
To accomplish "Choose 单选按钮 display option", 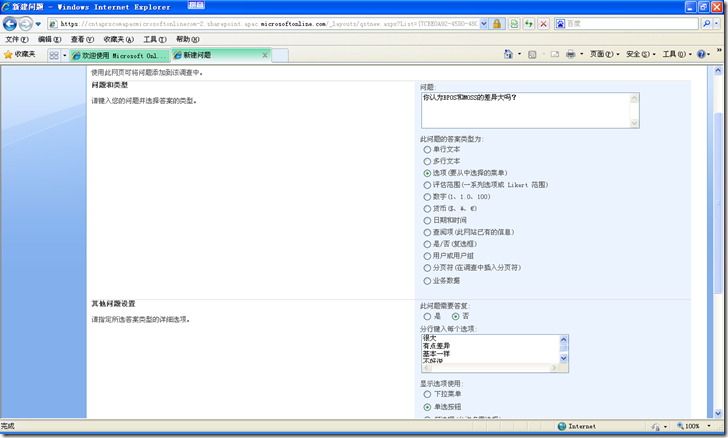I will click(427, 407).
